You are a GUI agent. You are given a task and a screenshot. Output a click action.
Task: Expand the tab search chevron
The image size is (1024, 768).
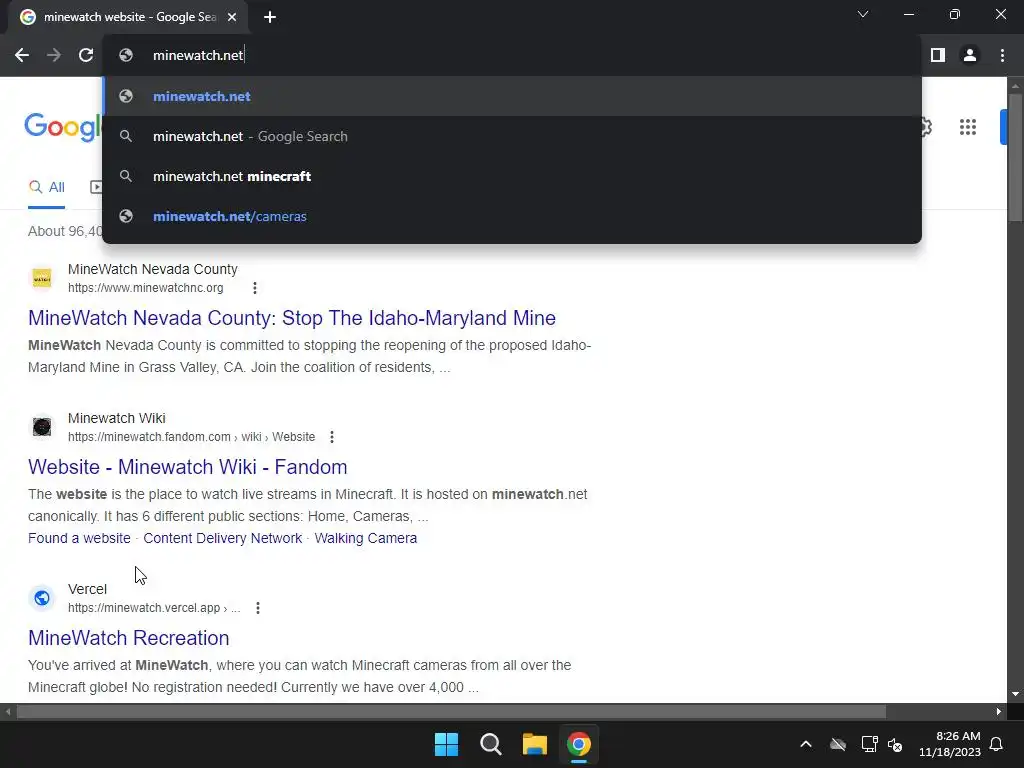pyautogui.click(x=863, y=14)
